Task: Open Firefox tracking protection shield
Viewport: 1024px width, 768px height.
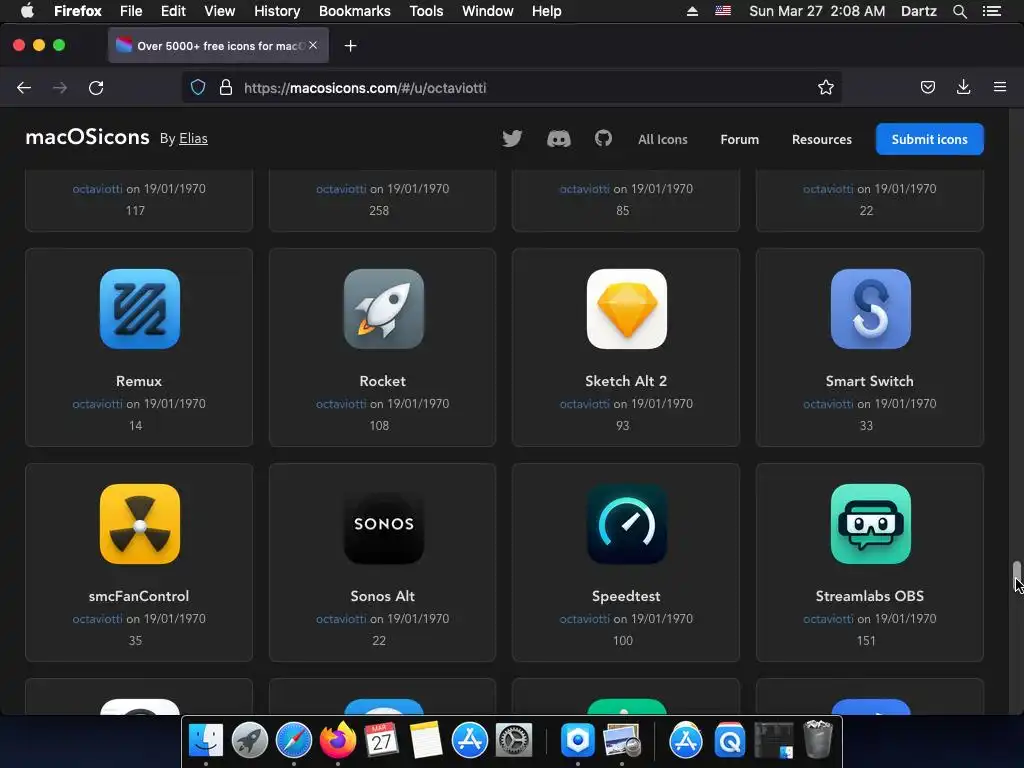Action: click(x=198, y=88)
